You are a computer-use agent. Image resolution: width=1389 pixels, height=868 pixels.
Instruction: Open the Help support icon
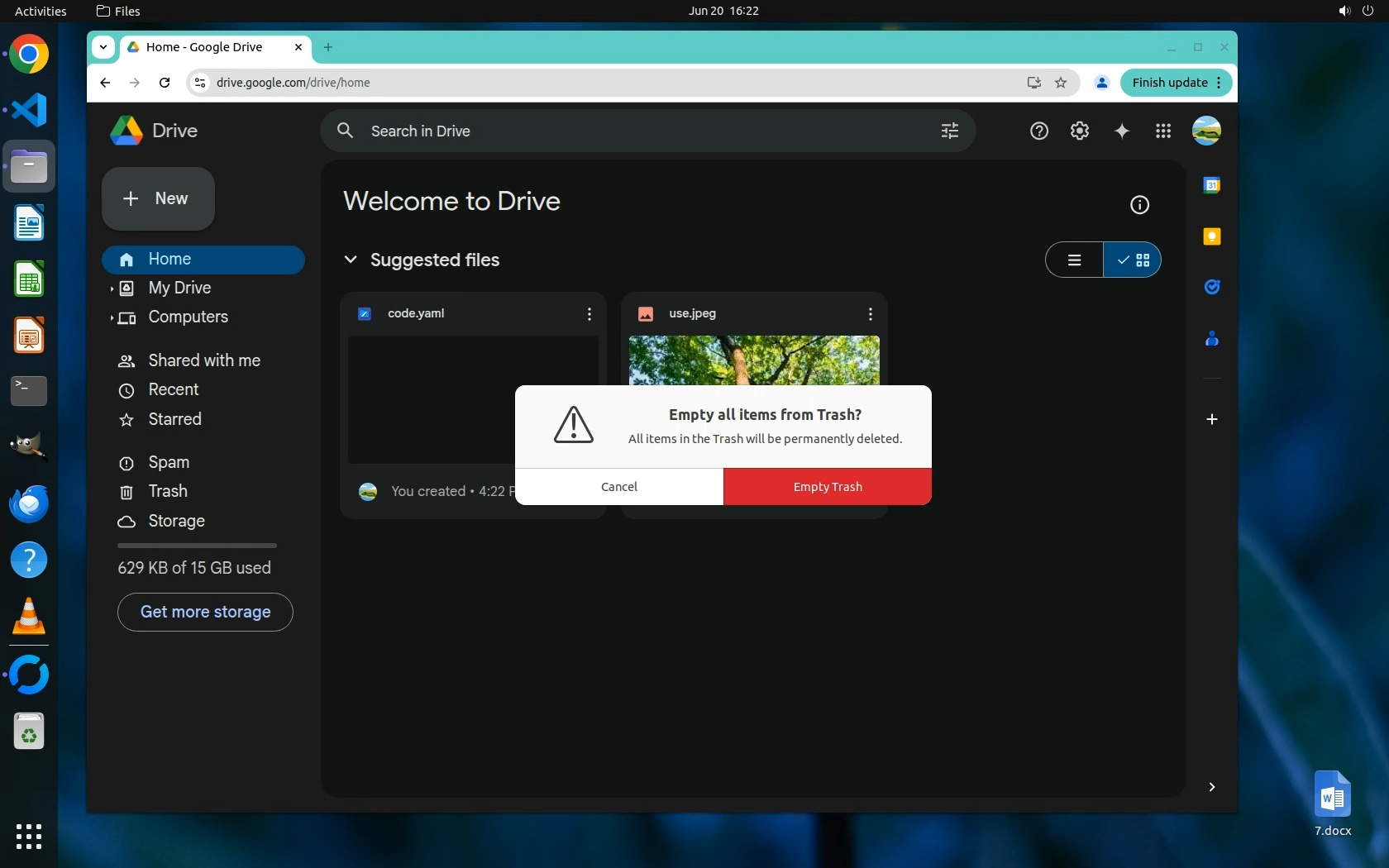pyautogui.click(x=1038, y=131)
